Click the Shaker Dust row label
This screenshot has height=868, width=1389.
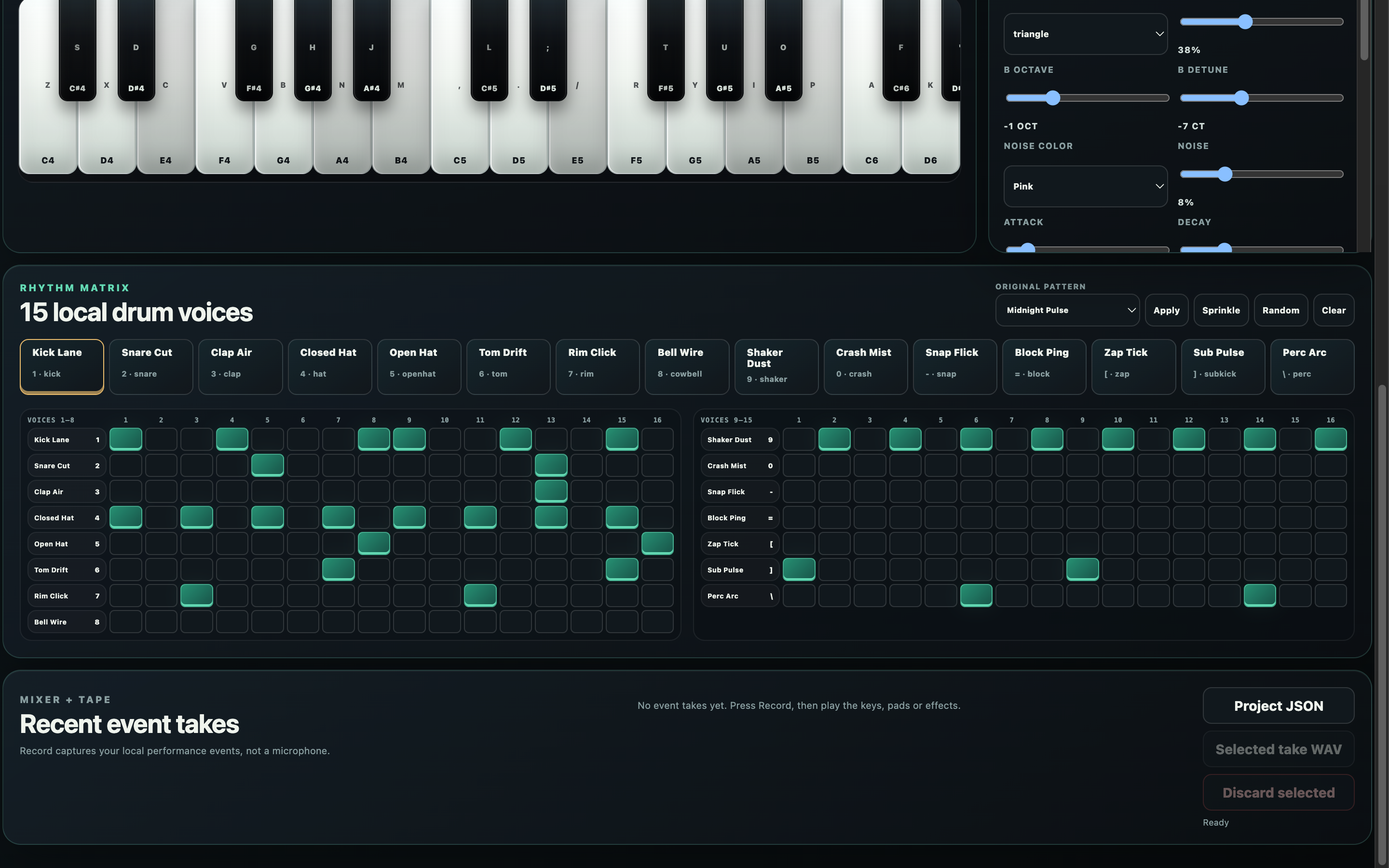(x=740, y=440)
